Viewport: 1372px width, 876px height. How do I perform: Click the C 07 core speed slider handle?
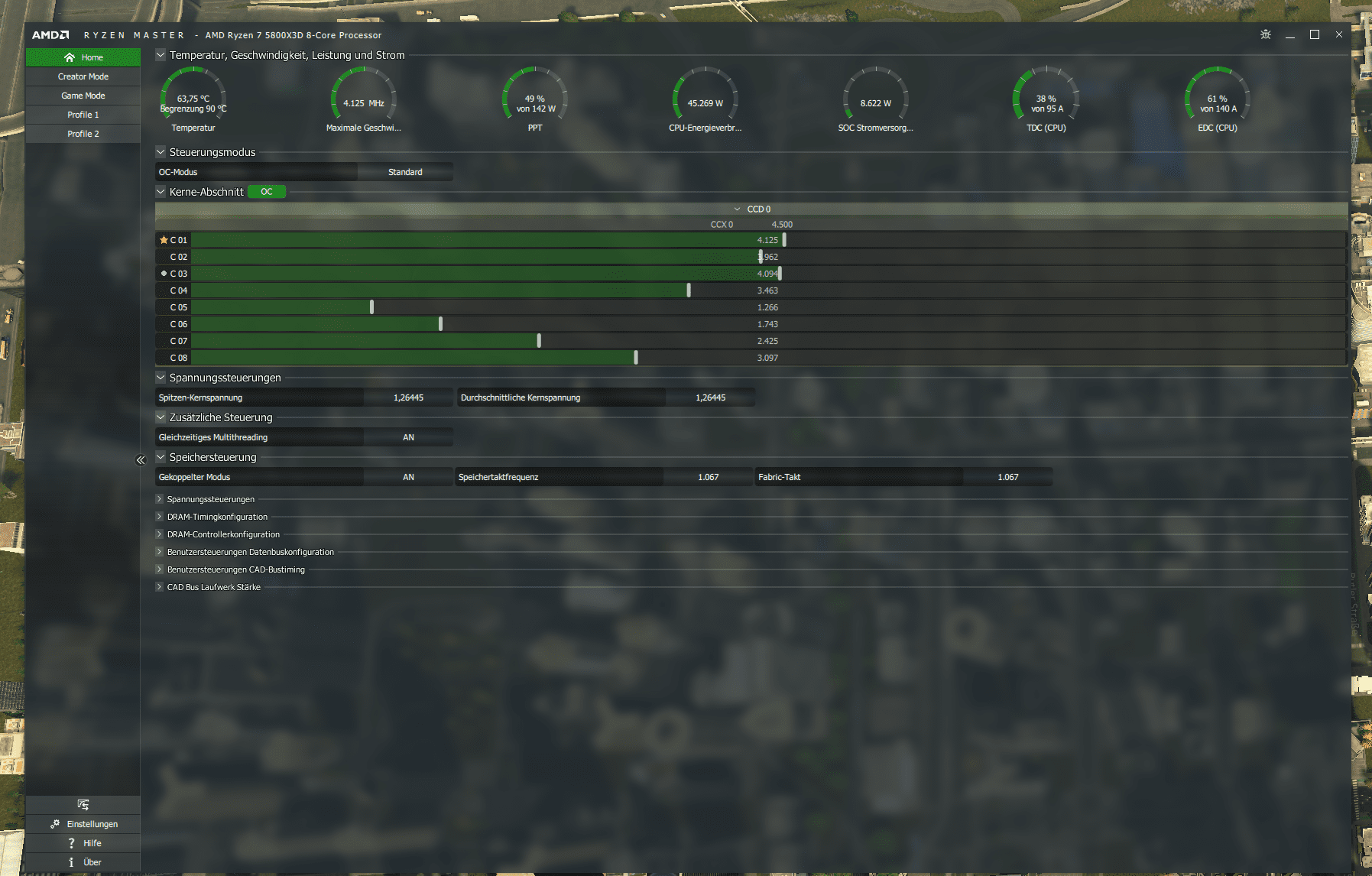539,341
